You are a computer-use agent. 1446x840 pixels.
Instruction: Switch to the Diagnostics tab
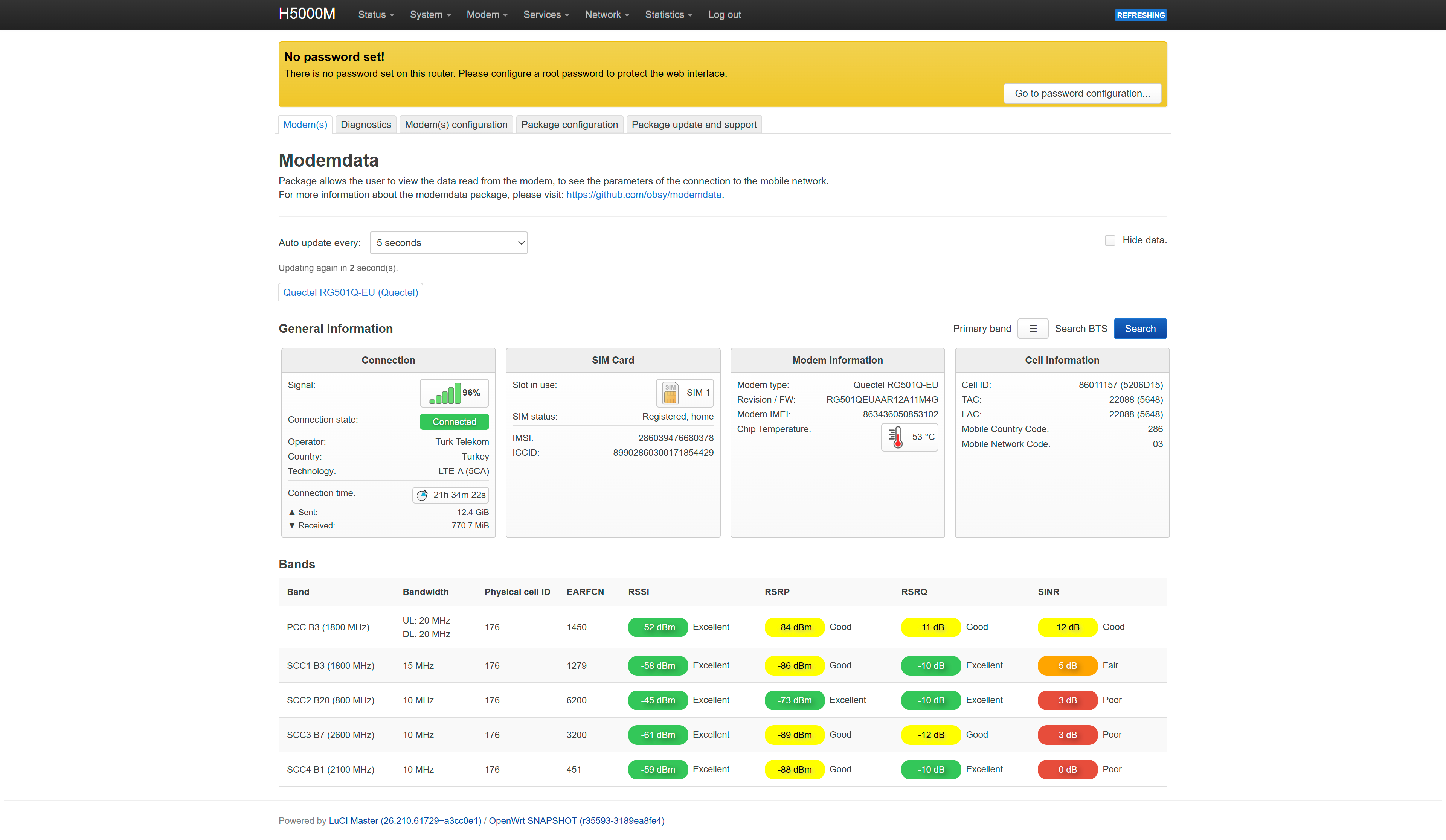coord(366,125)
